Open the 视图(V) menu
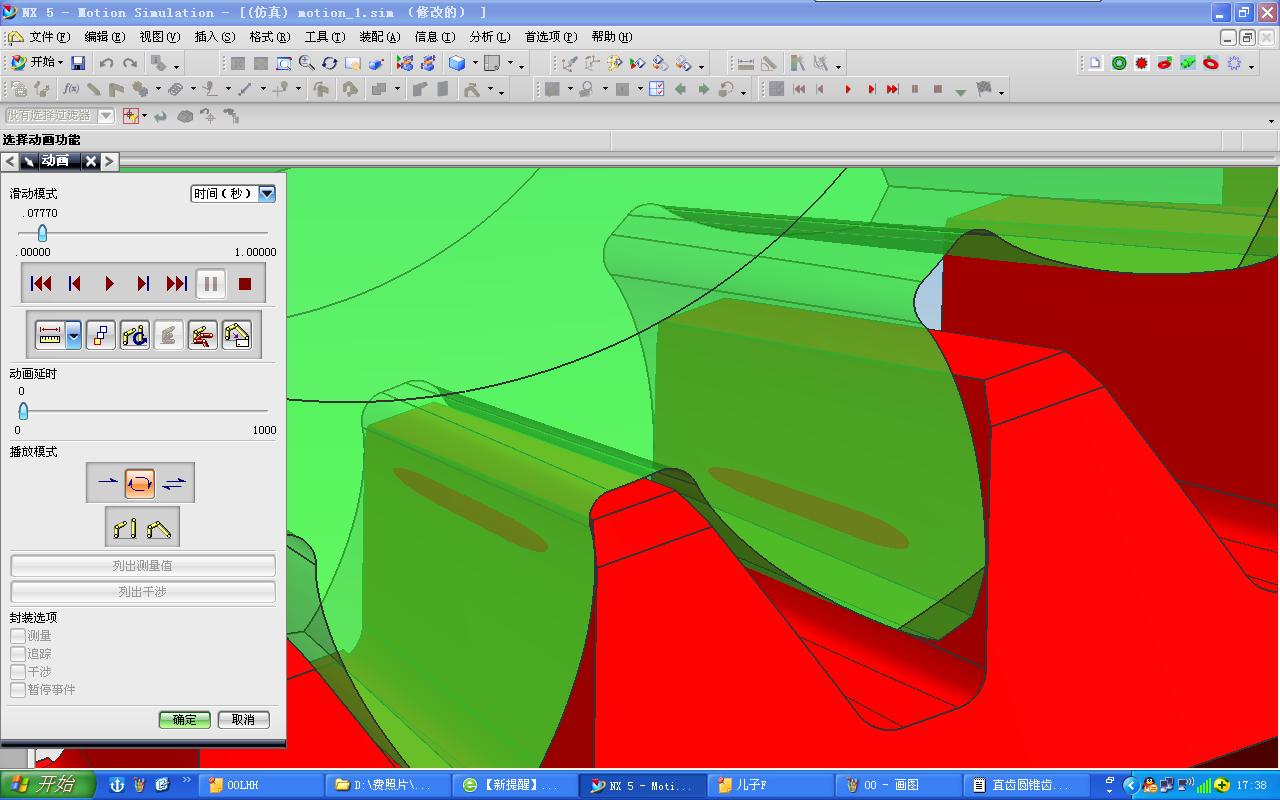Screen dimensions: 1280x800 tap(160, 37)
